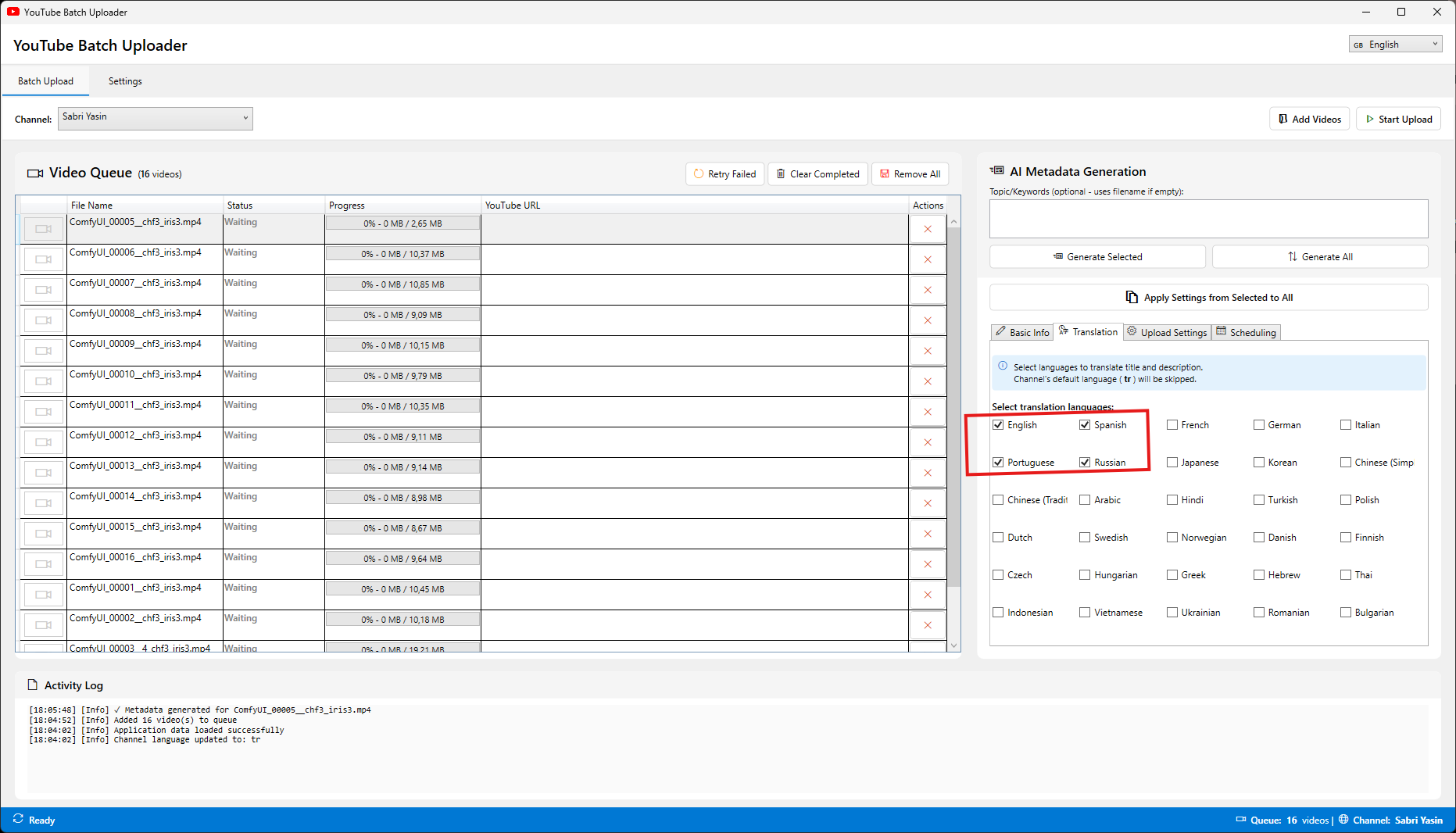The width and height of the screenshot is (1456, 833).
Task: Uncheck the Spanish language checkbox
Action: point(1085,425)
